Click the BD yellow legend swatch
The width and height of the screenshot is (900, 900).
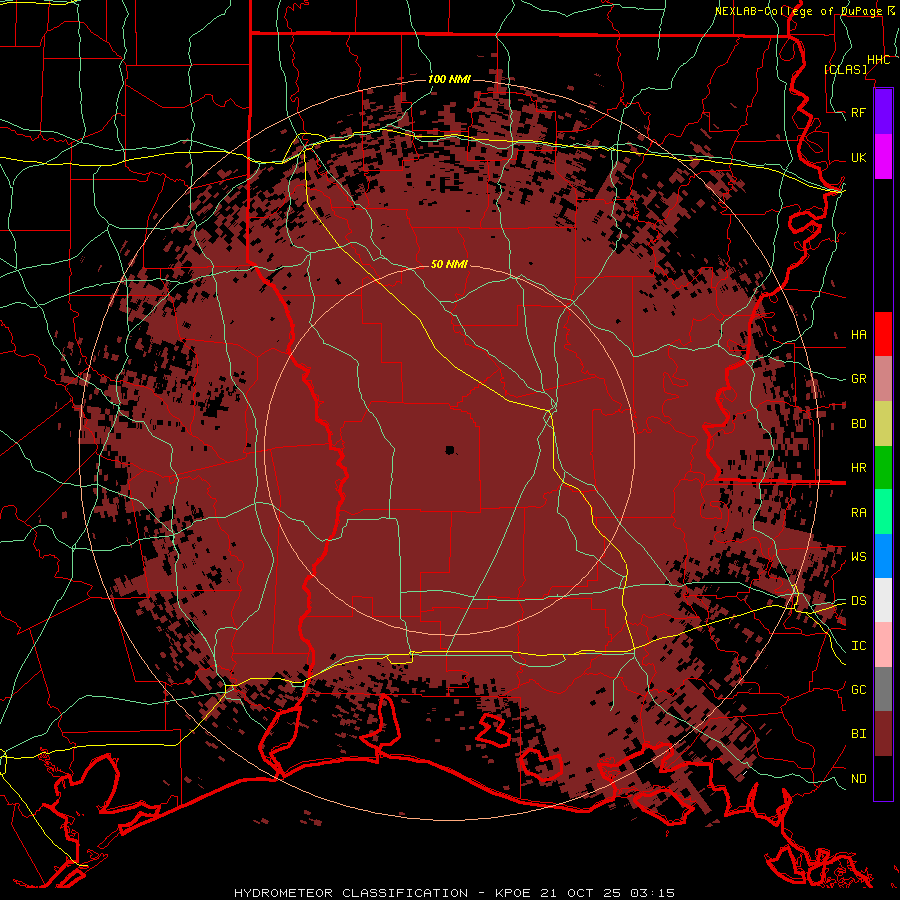(883, 424)
